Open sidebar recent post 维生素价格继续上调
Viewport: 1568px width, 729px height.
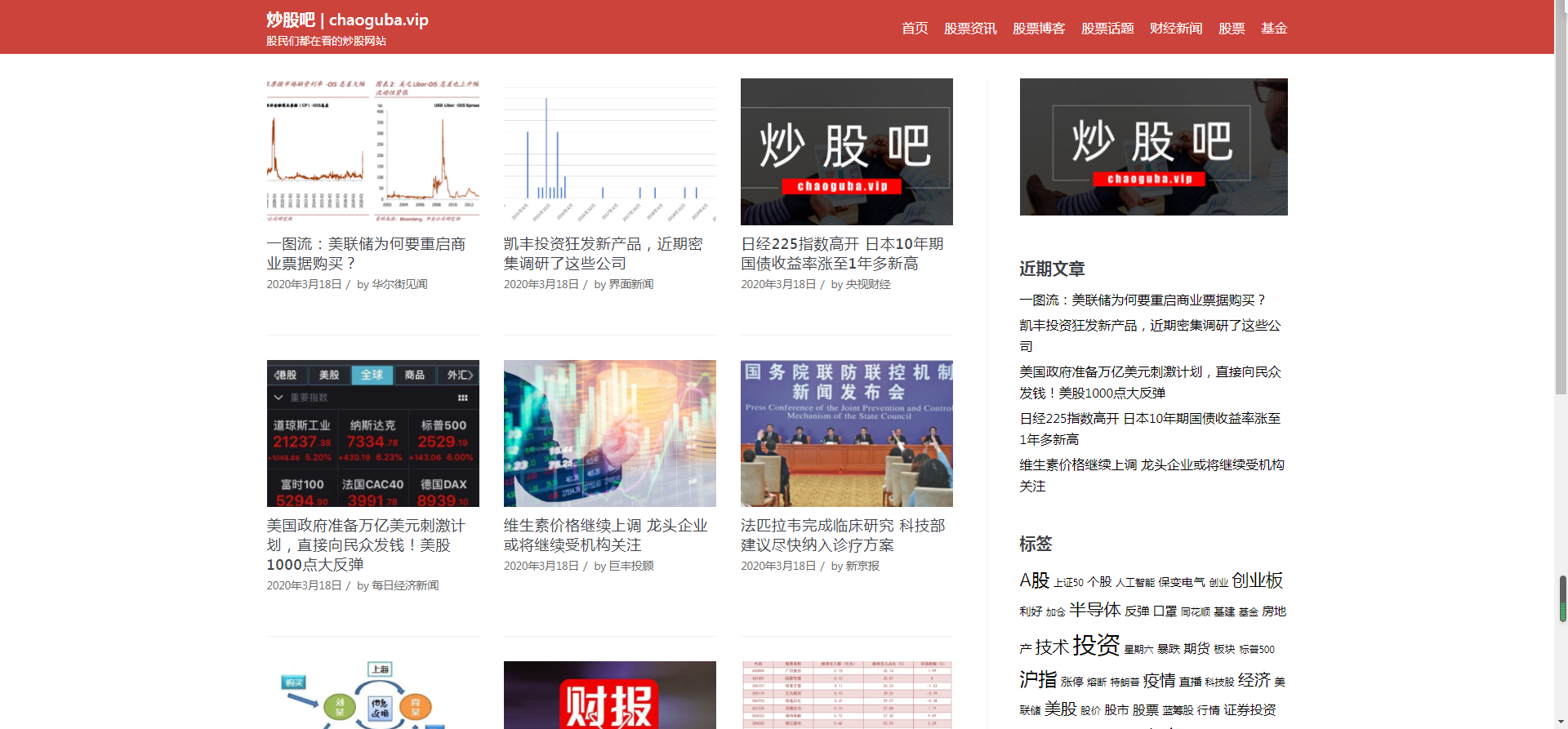tap(1151, 475)
